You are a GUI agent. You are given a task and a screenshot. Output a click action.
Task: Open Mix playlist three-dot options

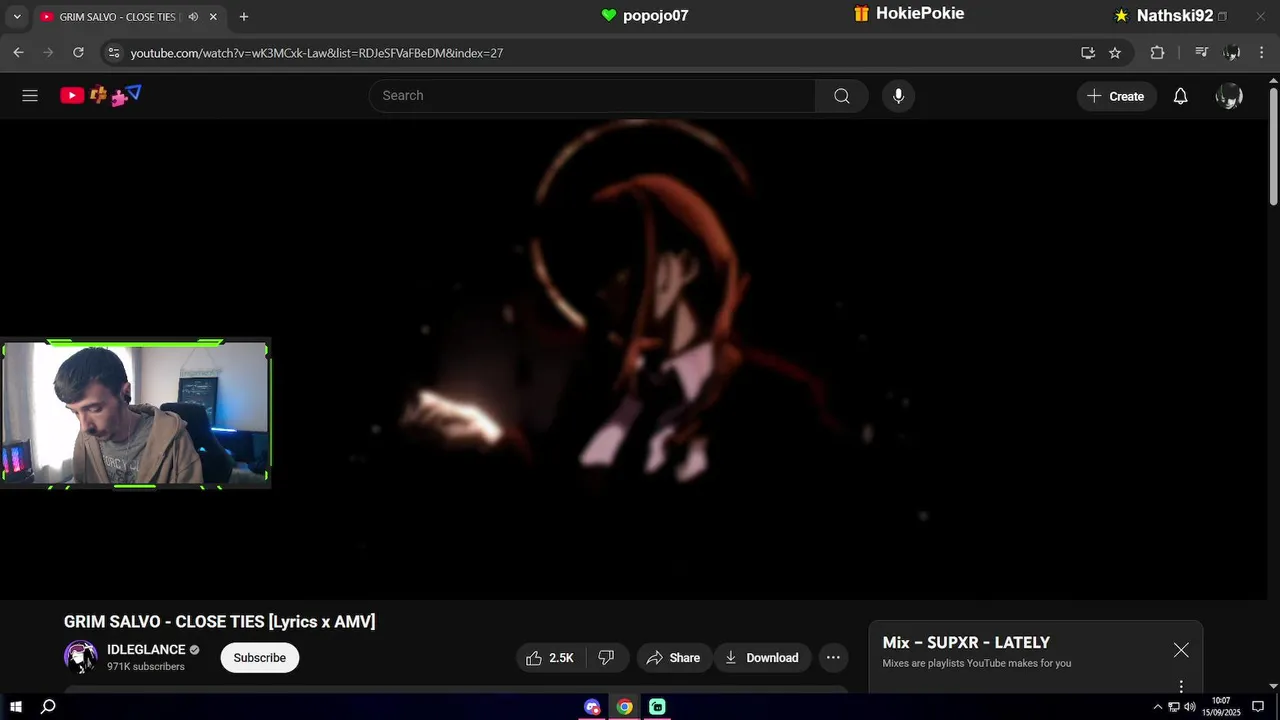point(1181,686)
